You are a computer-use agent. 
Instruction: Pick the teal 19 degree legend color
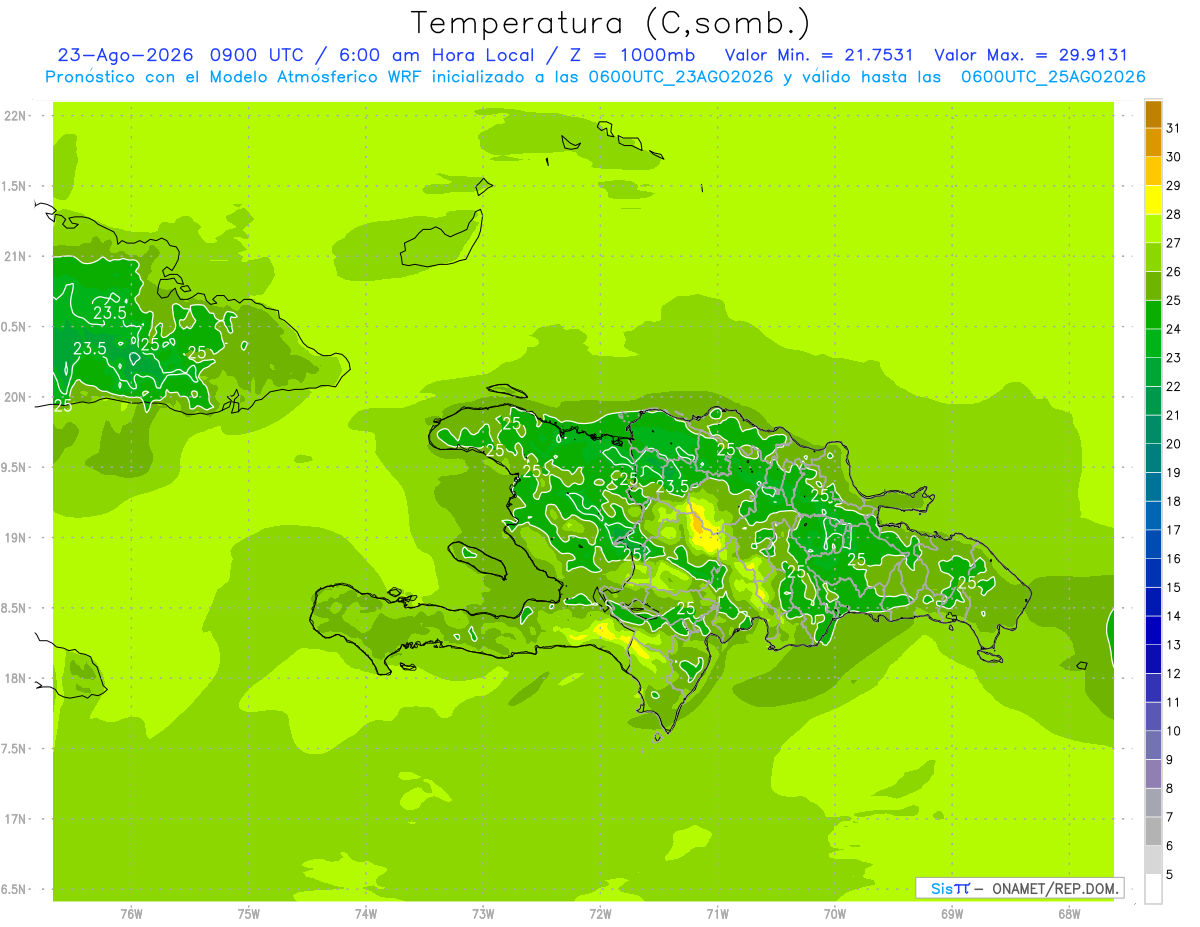1153,458
